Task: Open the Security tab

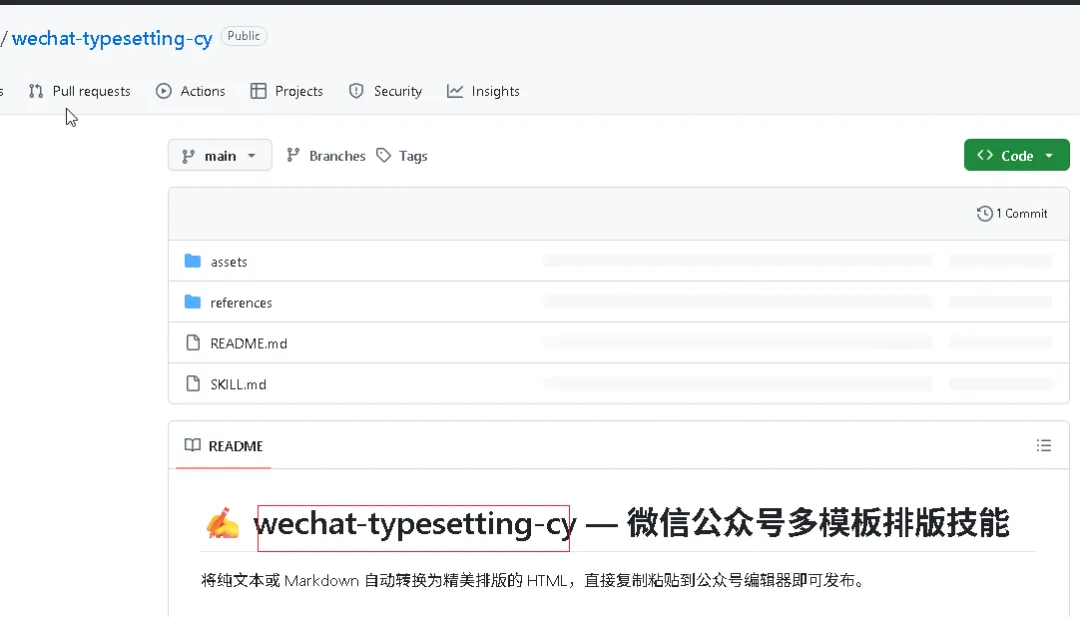Action: (386, 91)
